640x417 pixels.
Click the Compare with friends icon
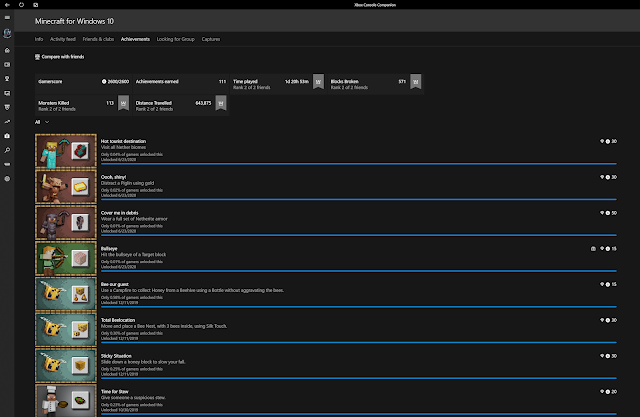point(37,57)
